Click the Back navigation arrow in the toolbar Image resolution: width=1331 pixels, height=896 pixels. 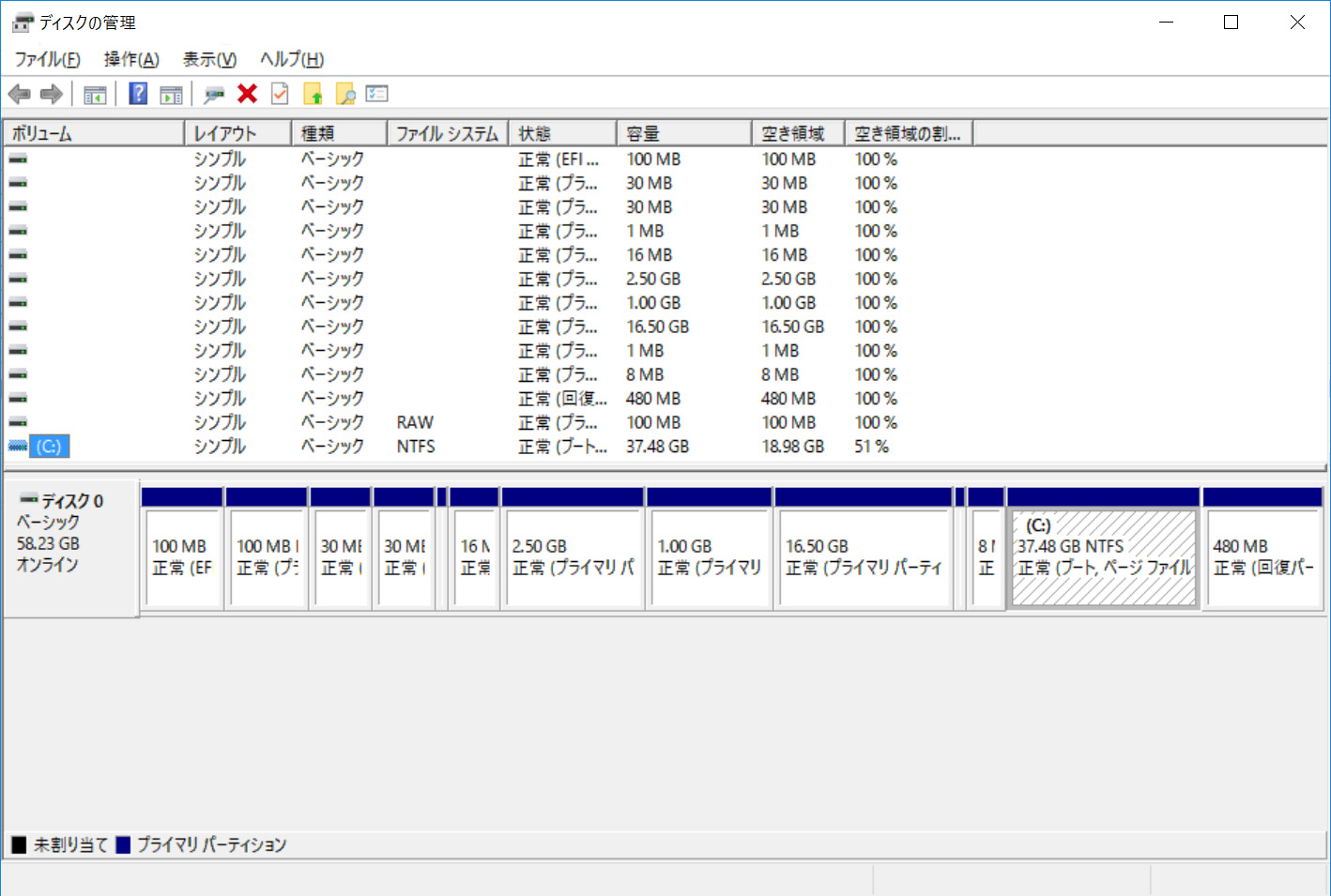(20, 93)
